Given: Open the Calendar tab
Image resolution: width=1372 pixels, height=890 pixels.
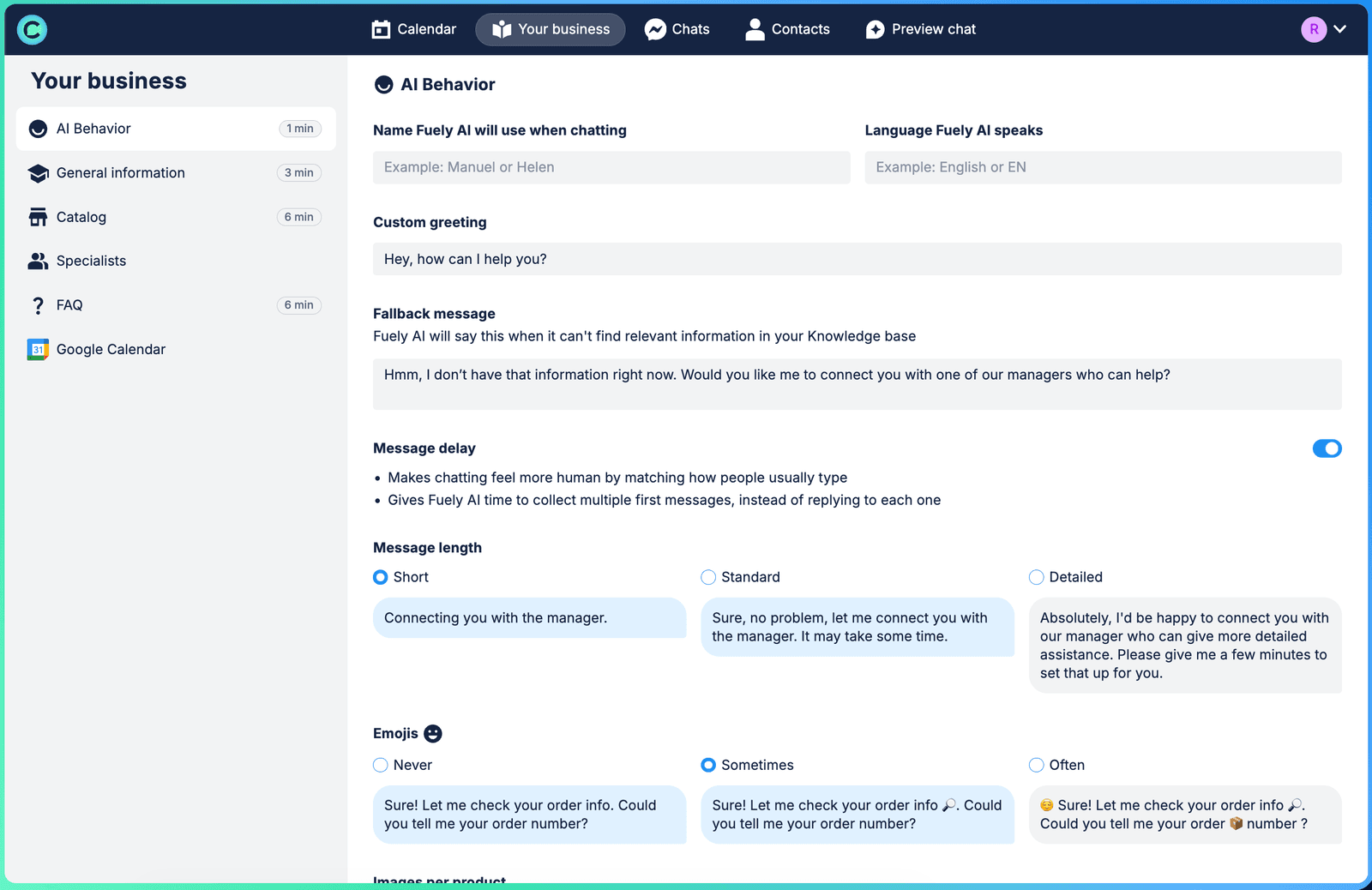Looking at the screenshot, I should point(414,29).
